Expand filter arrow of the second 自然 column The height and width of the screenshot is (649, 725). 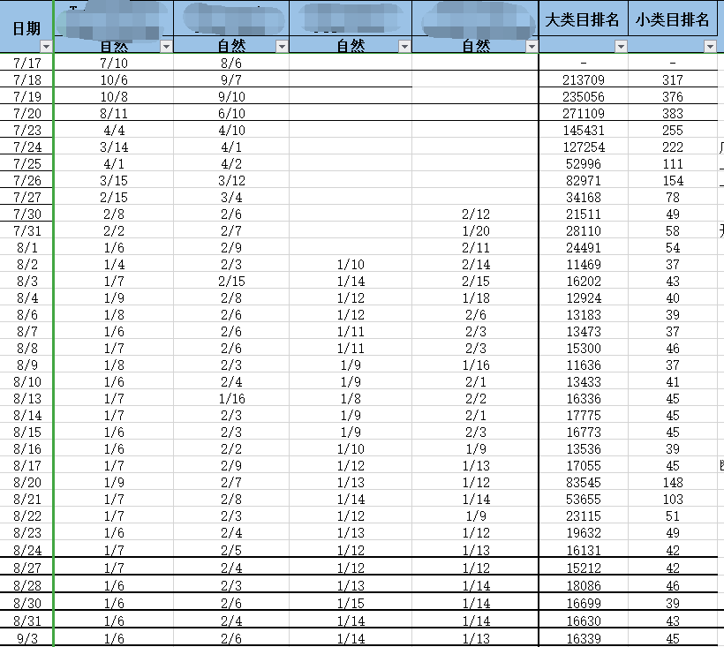[281, 47]
